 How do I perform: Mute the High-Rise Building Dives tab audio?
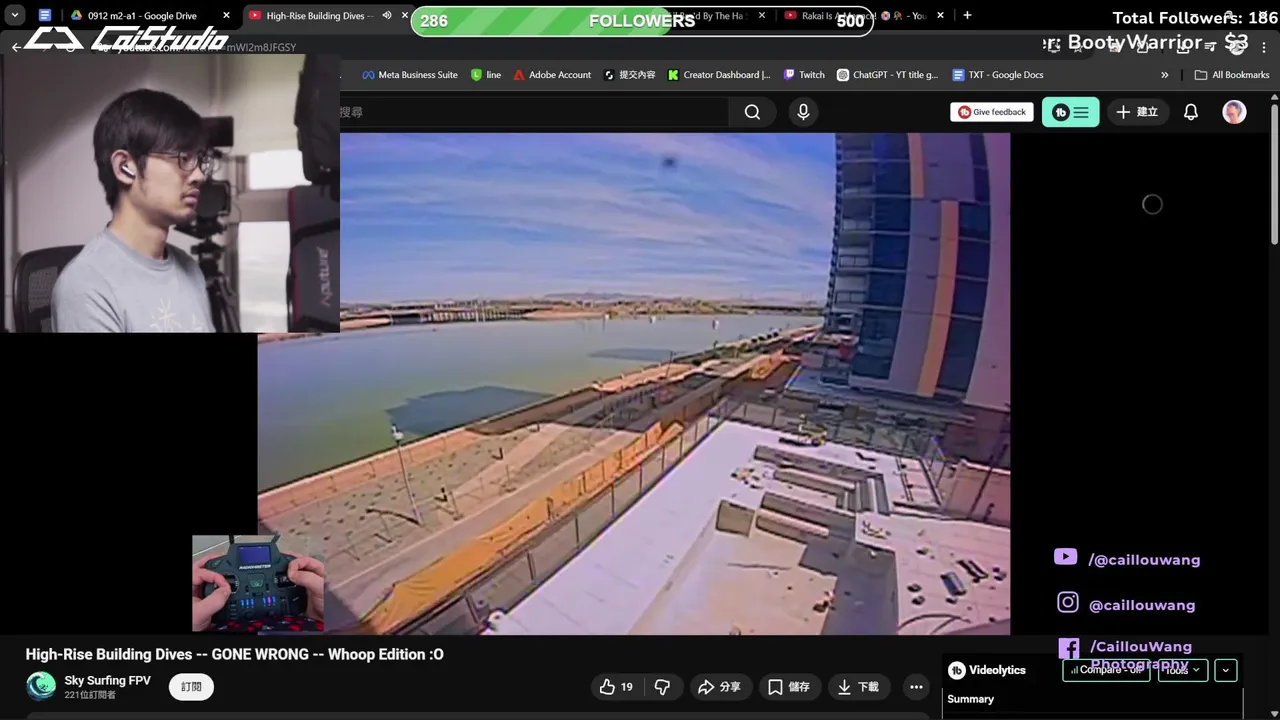tap(387, 15)
